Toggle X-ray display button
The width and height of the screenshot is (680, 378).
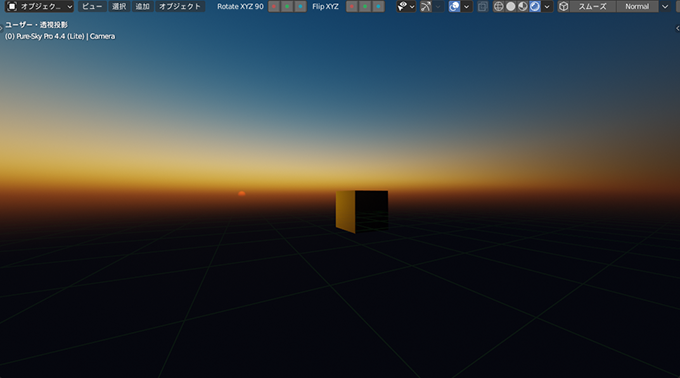[x=483, y=7]
